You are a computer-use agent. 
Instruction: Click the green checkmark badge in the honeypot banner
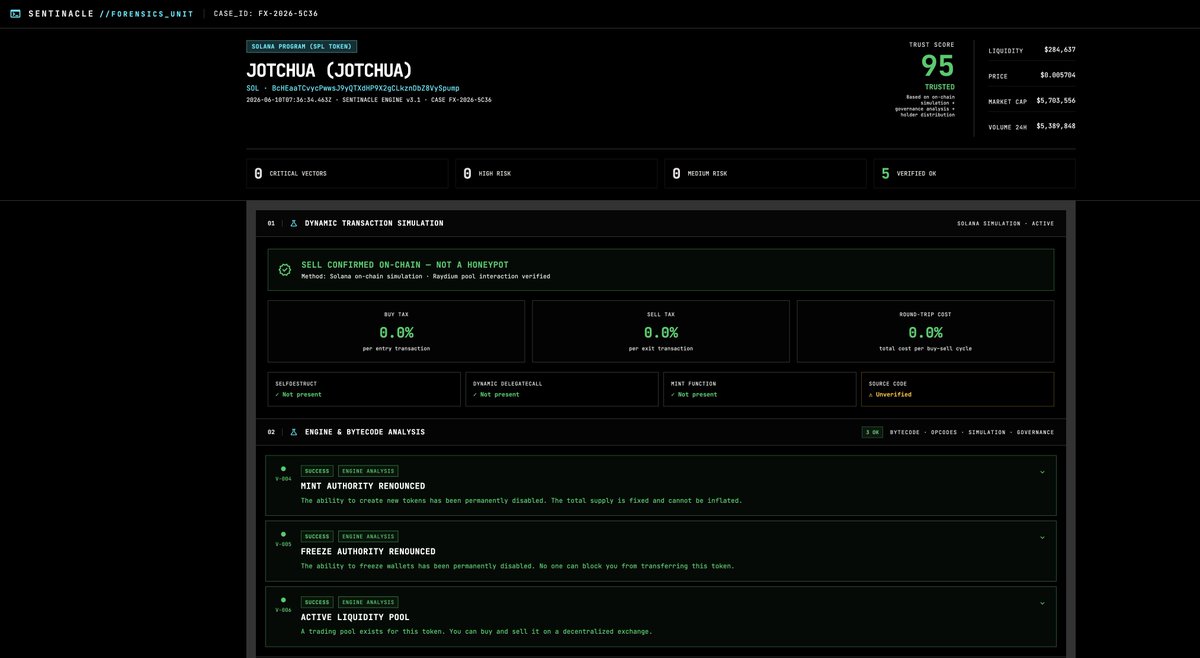(x=285, y=270)
